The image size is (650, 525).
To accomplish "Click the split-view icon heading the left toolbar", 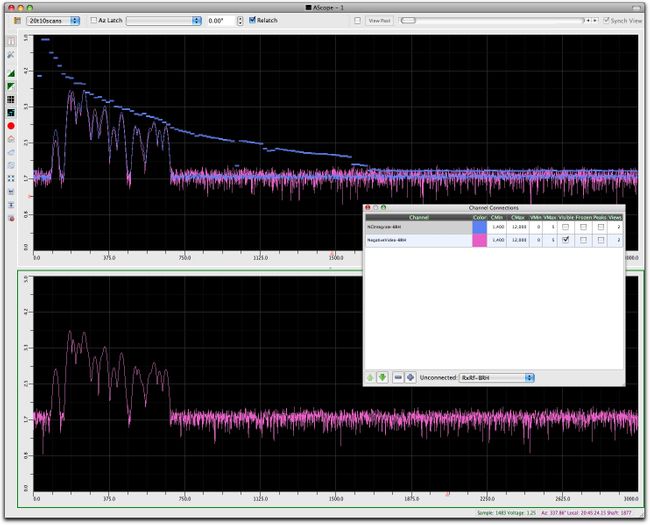I will click(11, 41).
